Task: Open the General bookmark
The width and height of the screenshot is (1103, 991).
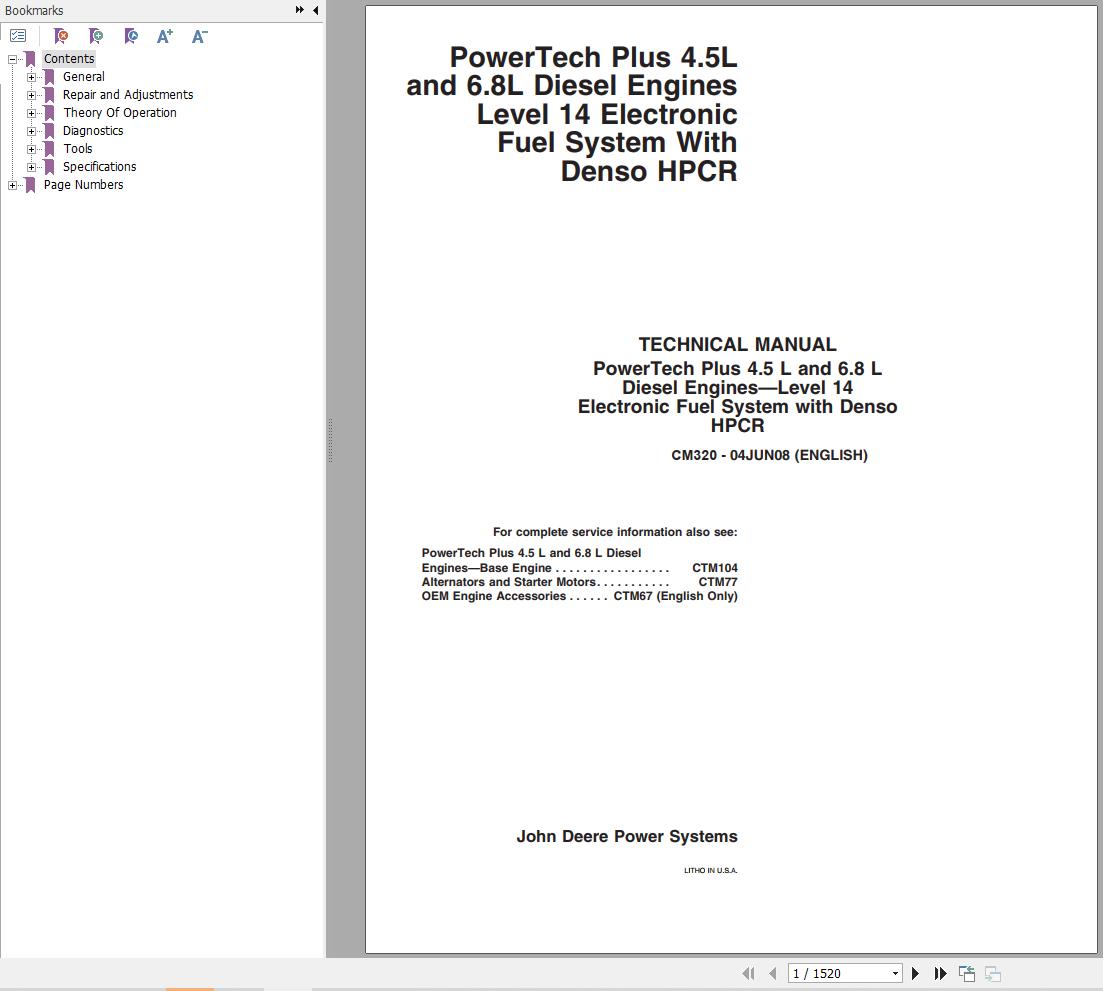Action: point(84,77)
